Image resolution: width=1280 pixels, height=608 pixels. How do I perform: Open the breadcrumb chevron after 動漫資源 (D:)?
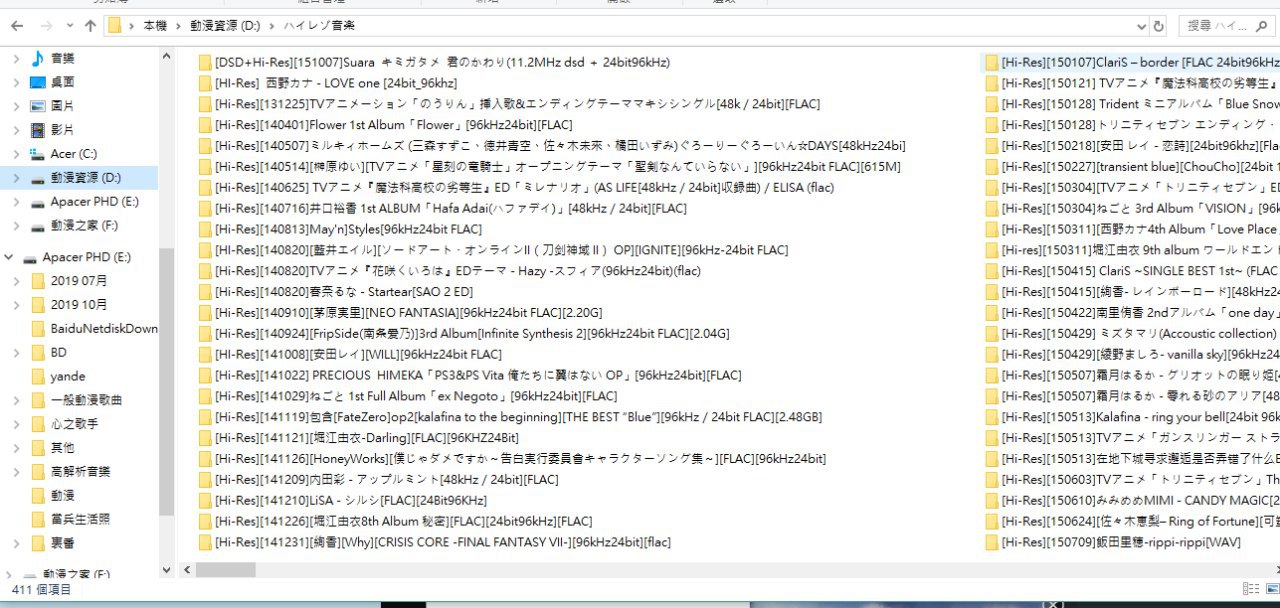pyautogui.click(x=274, y=26)
